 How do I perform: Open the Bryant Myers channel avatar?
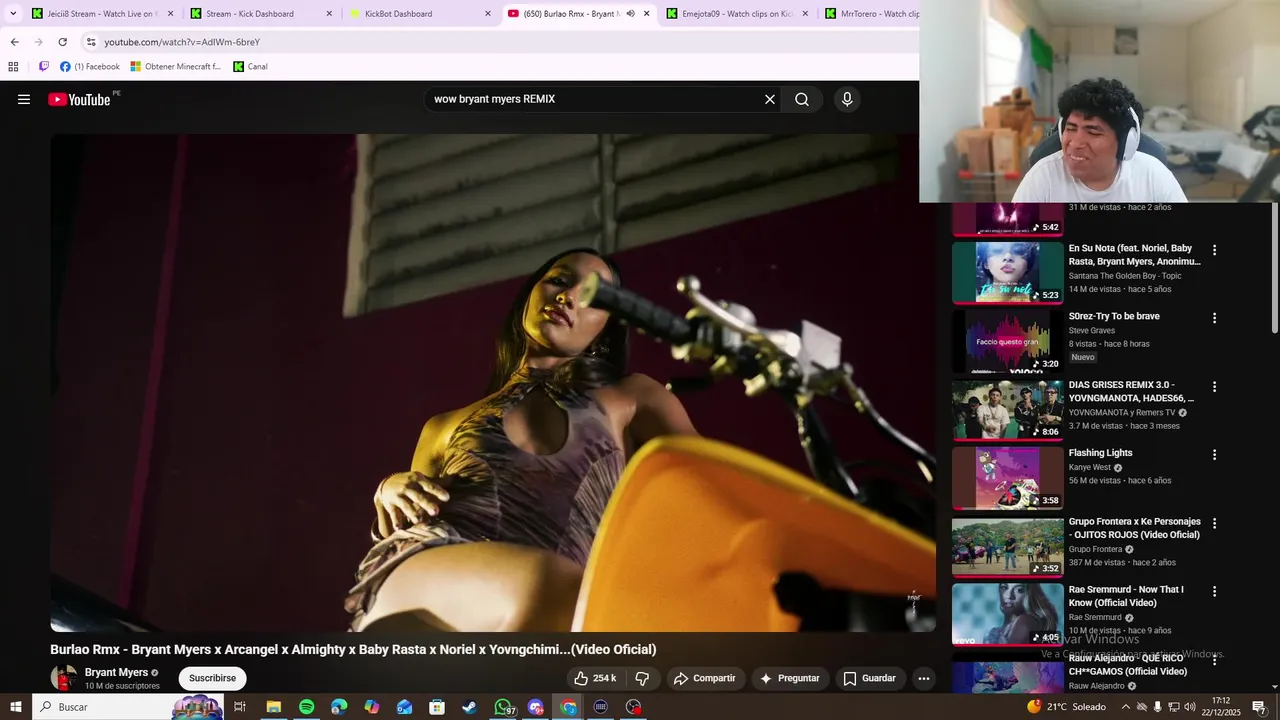click(64, 678)
